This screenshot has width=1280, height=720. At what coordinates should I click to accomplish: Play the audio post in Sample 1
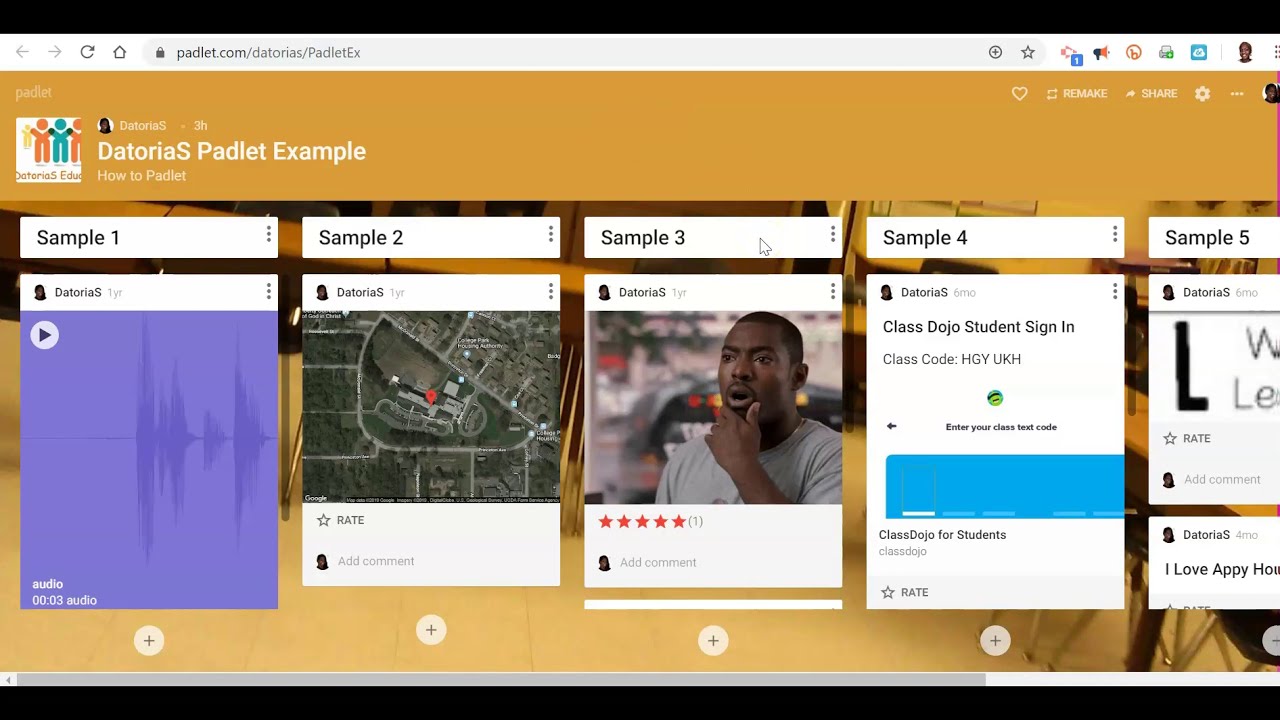point(44,335)
